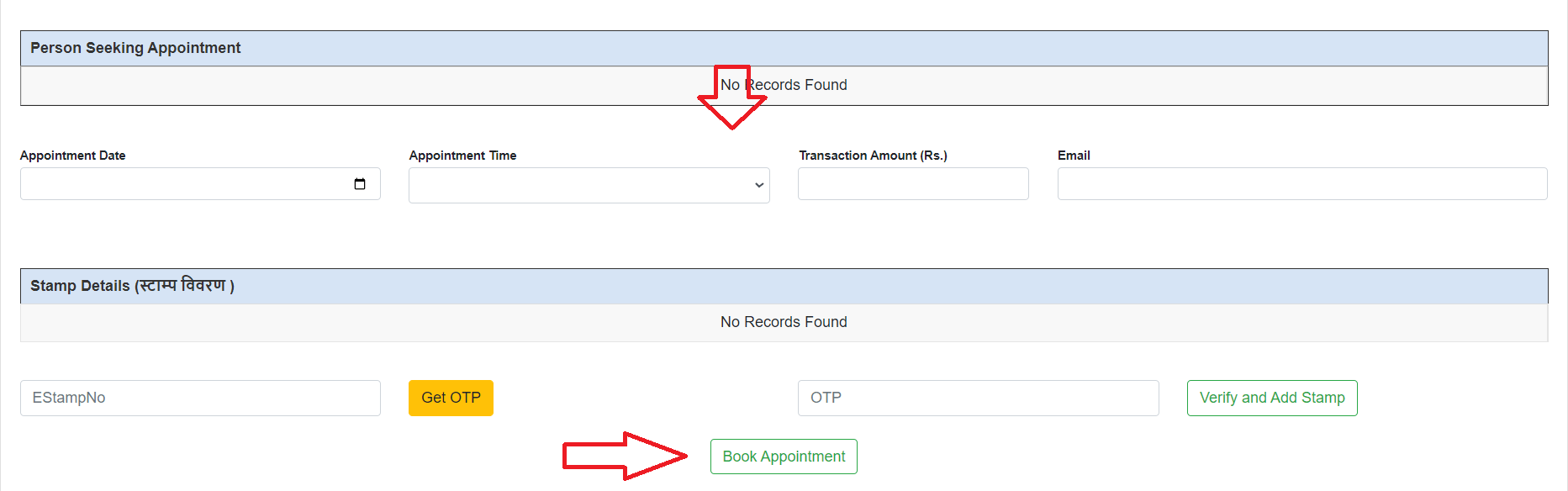
Task: Click the Stamp Details section header
Action: pyautogui.click(x=132, y=286)
